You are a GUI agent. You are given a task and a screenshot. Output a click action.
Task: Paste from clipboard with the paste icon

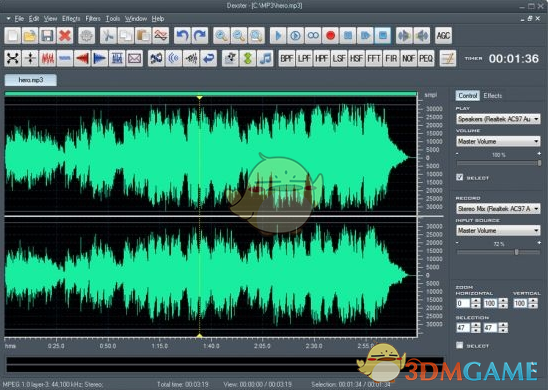[143, 35]
